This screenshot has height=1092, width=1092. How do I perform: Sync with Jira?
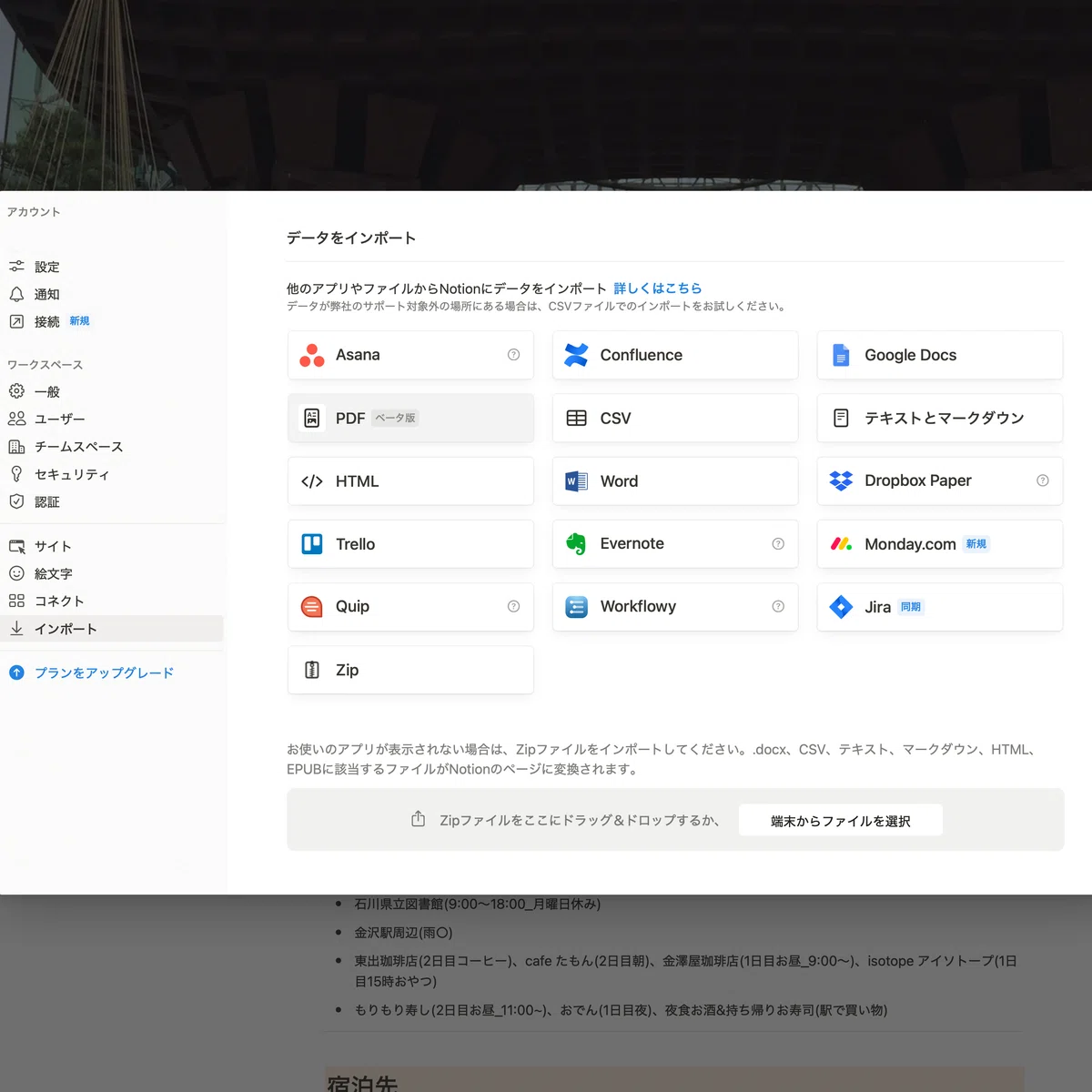pyautogui.click(x=940, y=607)
